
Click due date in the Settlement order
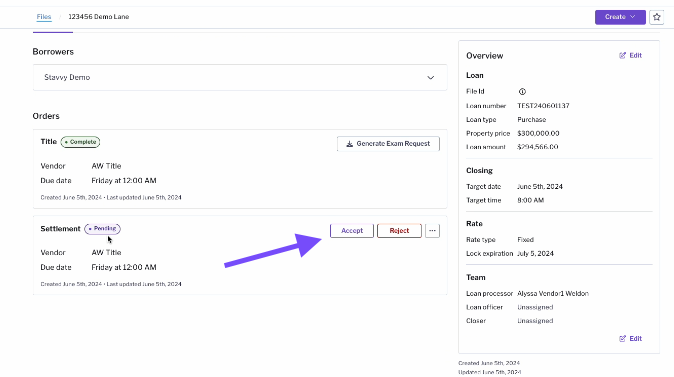point(124,267)
